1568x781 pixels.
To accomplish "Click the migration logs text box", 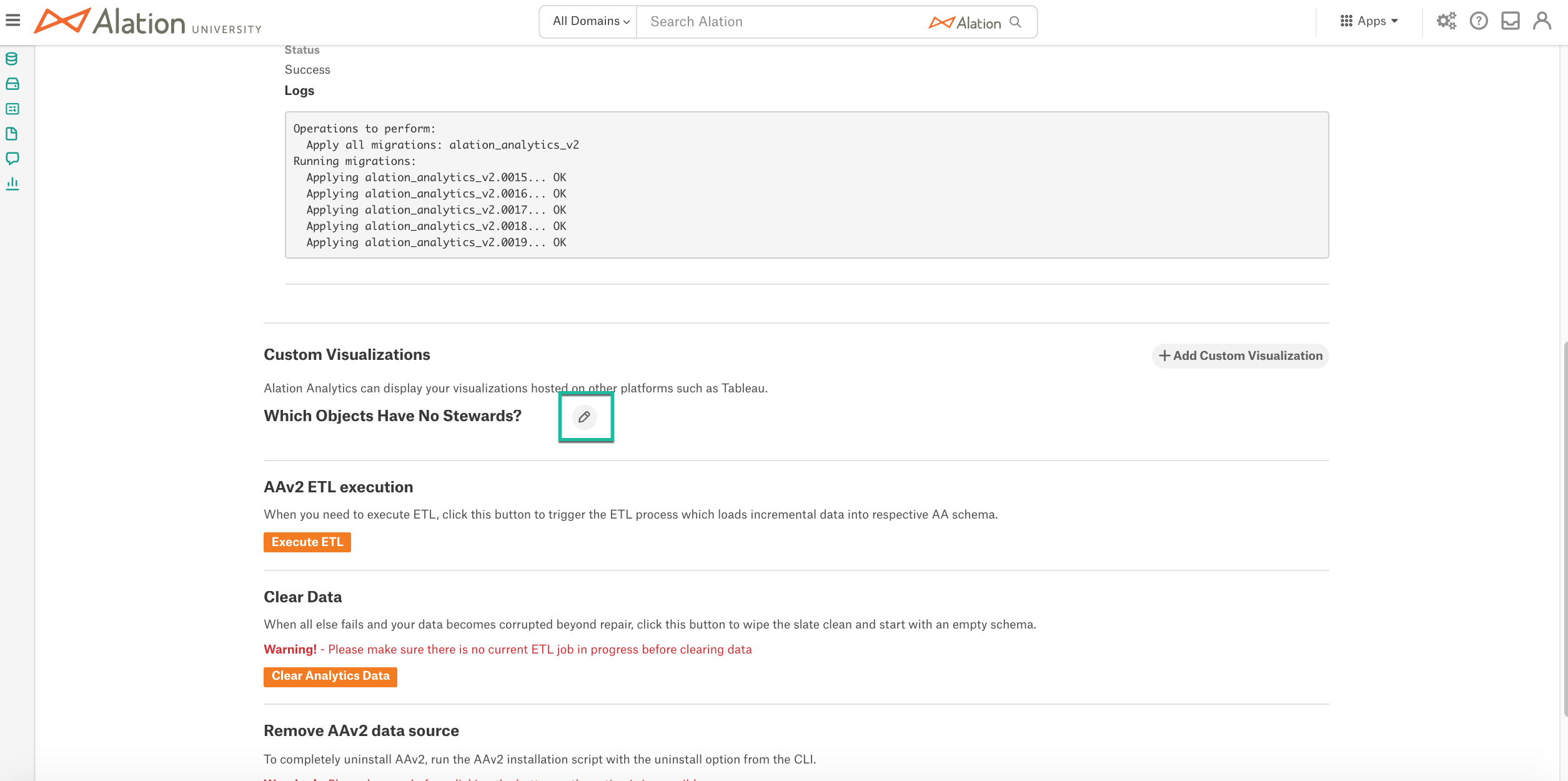I will click(806, 185).
